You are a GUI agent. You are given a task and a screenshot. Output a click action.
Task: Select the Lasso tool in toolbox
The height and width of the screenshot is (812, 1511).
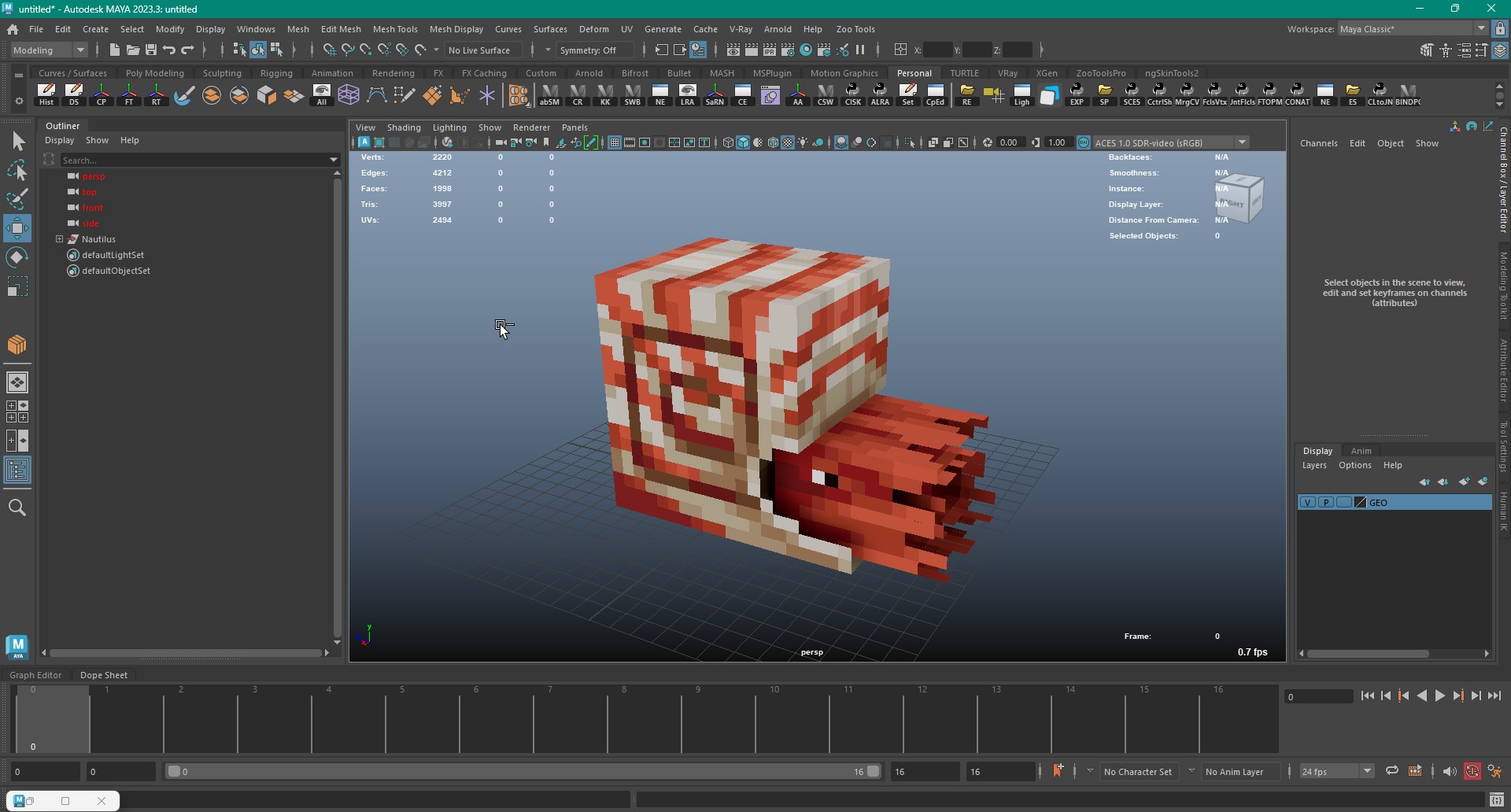click(17, 170)
